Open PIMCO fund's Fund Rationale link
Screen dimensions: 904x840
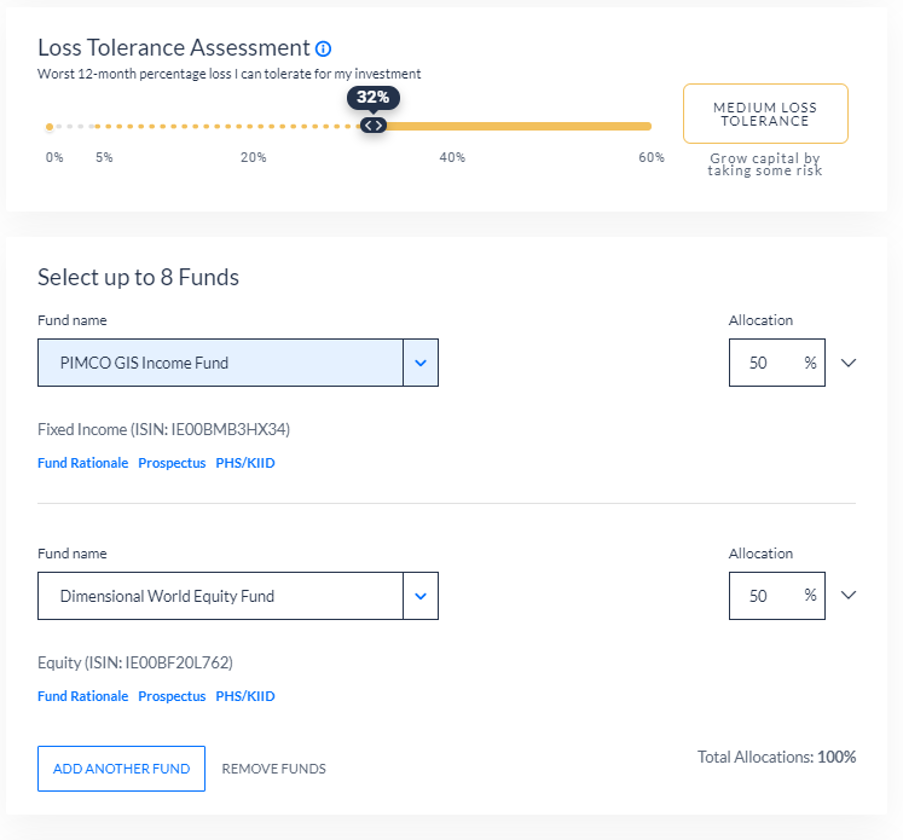point(83,463)
